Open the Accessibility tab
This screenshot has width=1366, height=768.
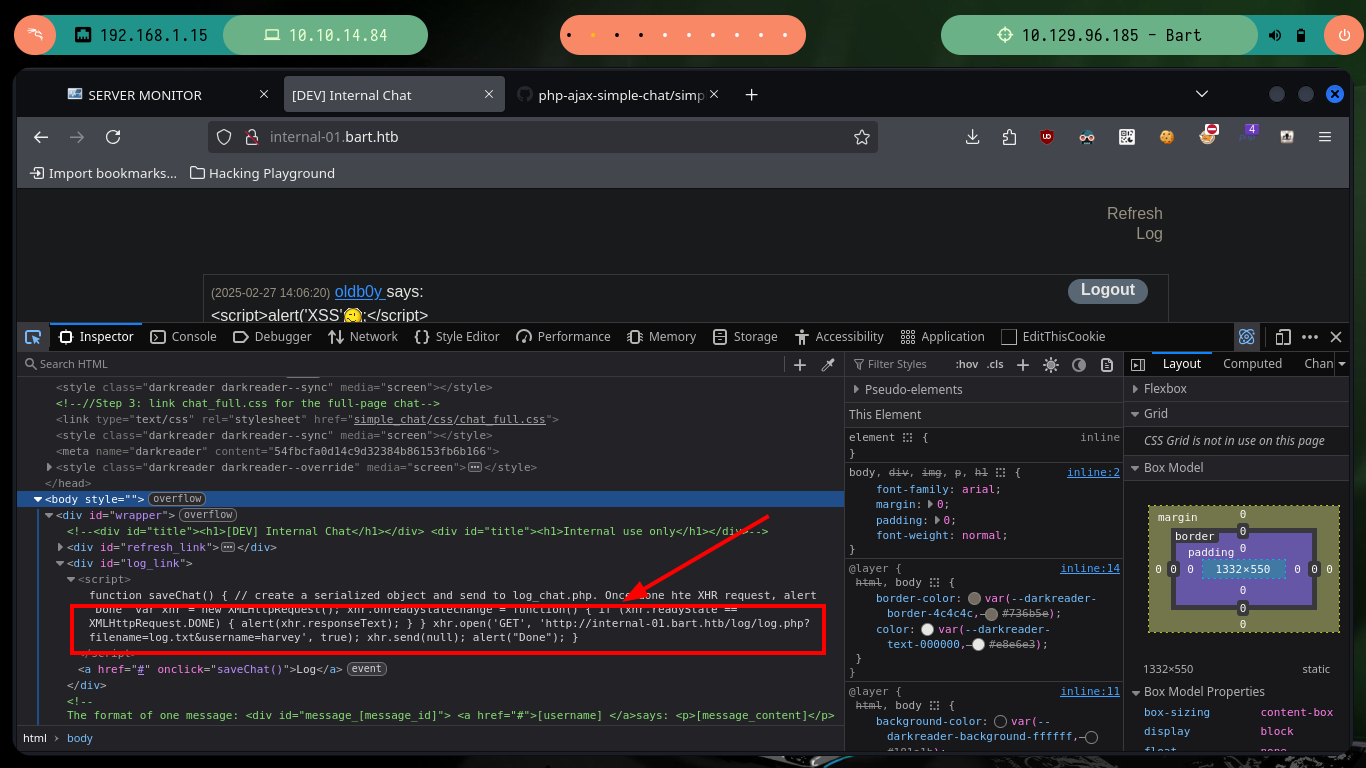click(x=839, y=337)
